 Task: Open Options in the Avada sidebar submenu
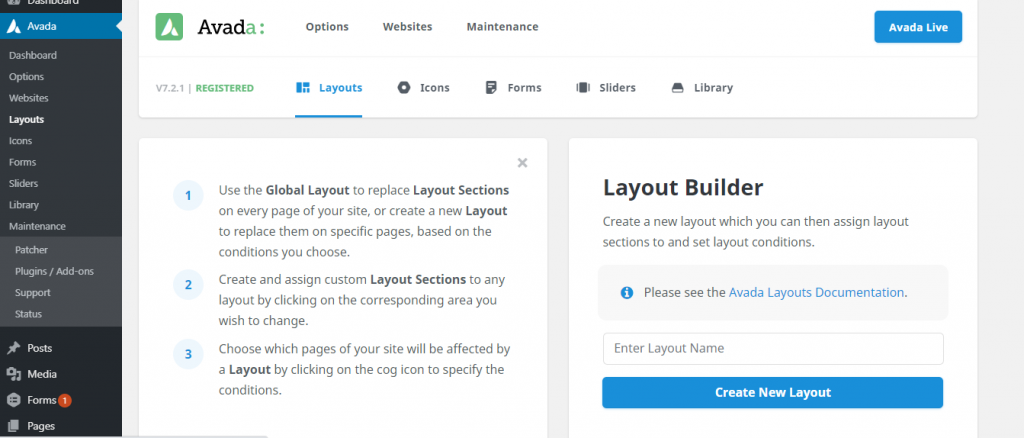[27, 76]
